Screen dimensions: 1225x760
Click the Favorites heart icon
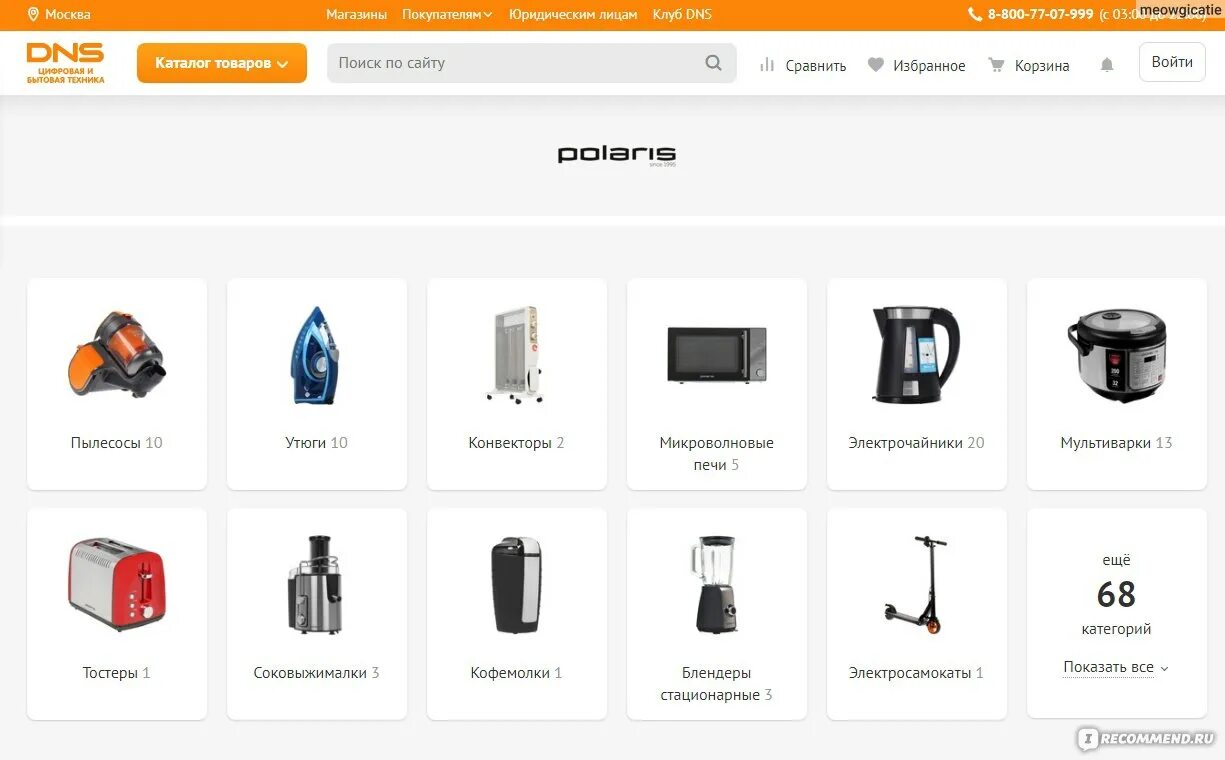click(x=876, y=65)
